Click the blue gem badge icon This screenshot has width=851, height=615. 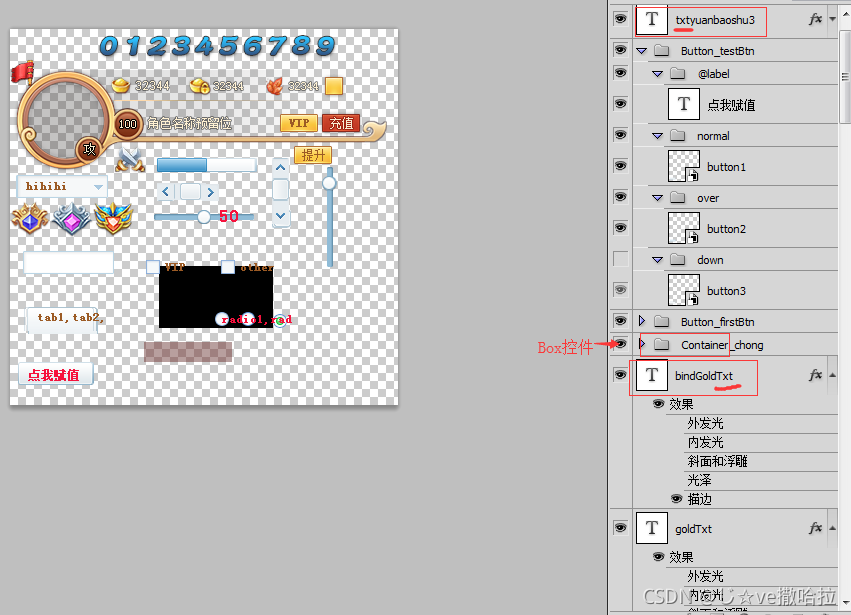pyautogui.click(x=30, y=218)
